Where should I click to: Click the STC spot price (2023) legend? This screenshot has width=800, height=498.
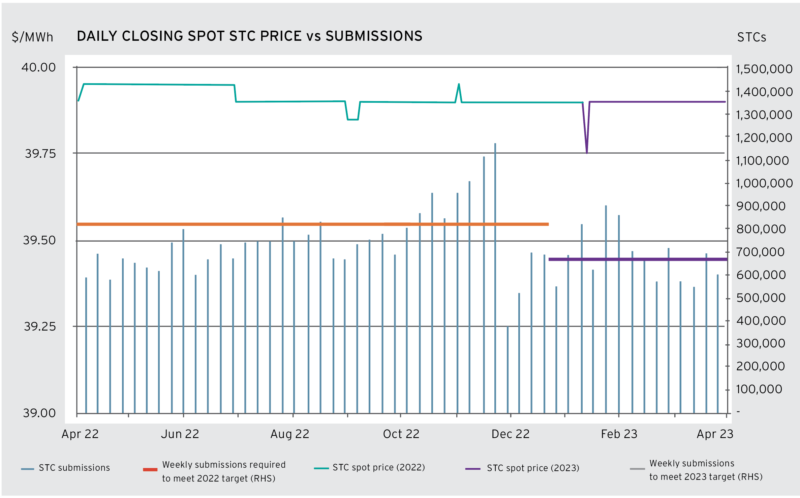click(x=523, y=468)
